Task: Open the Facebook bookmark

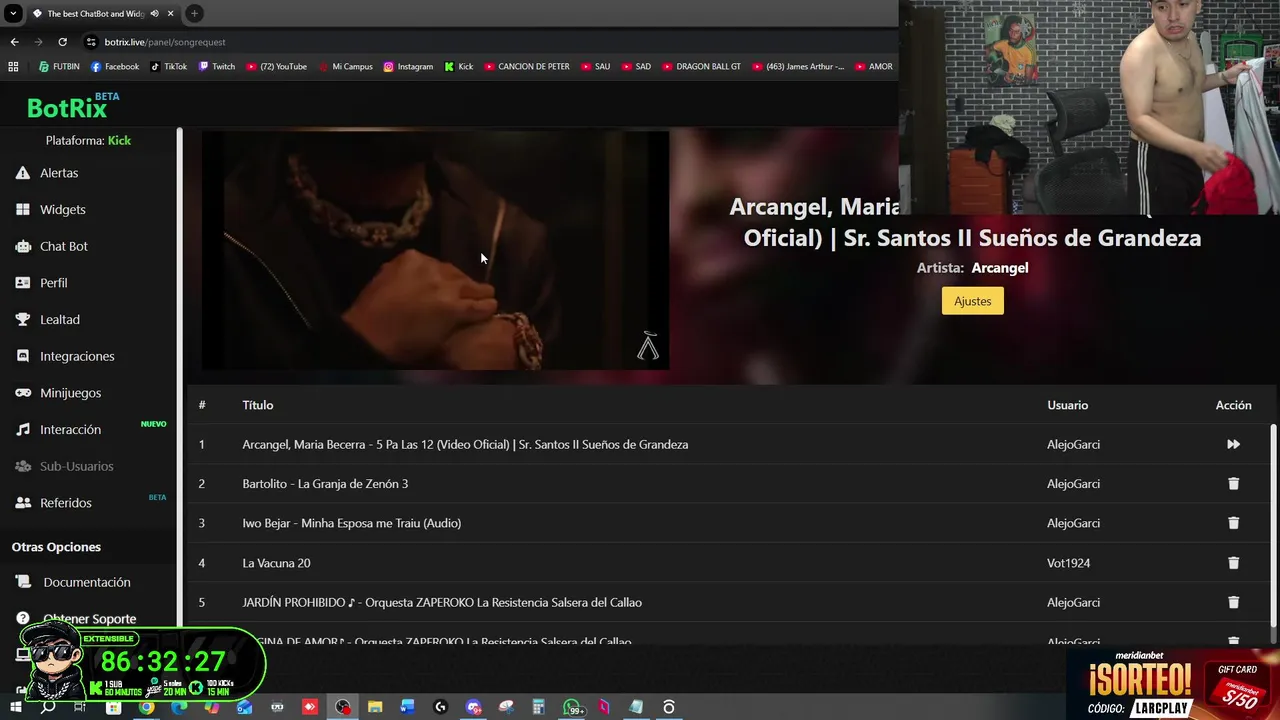Action: pos(115,67)
